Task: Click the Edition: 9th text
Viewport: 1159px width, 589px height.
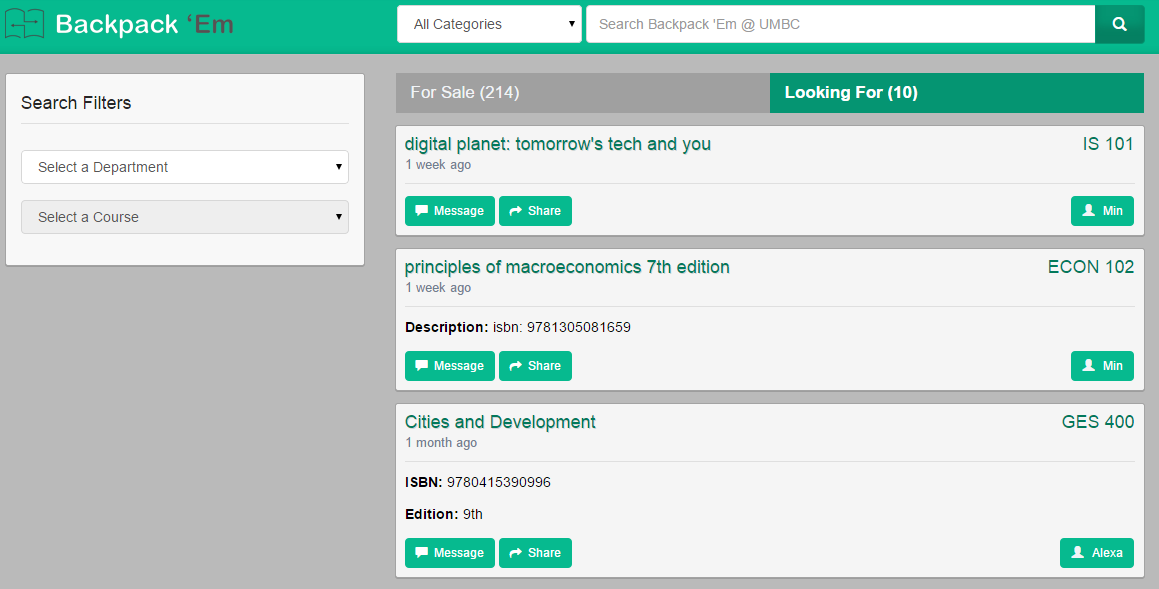Action: click(x=443, y=514)
